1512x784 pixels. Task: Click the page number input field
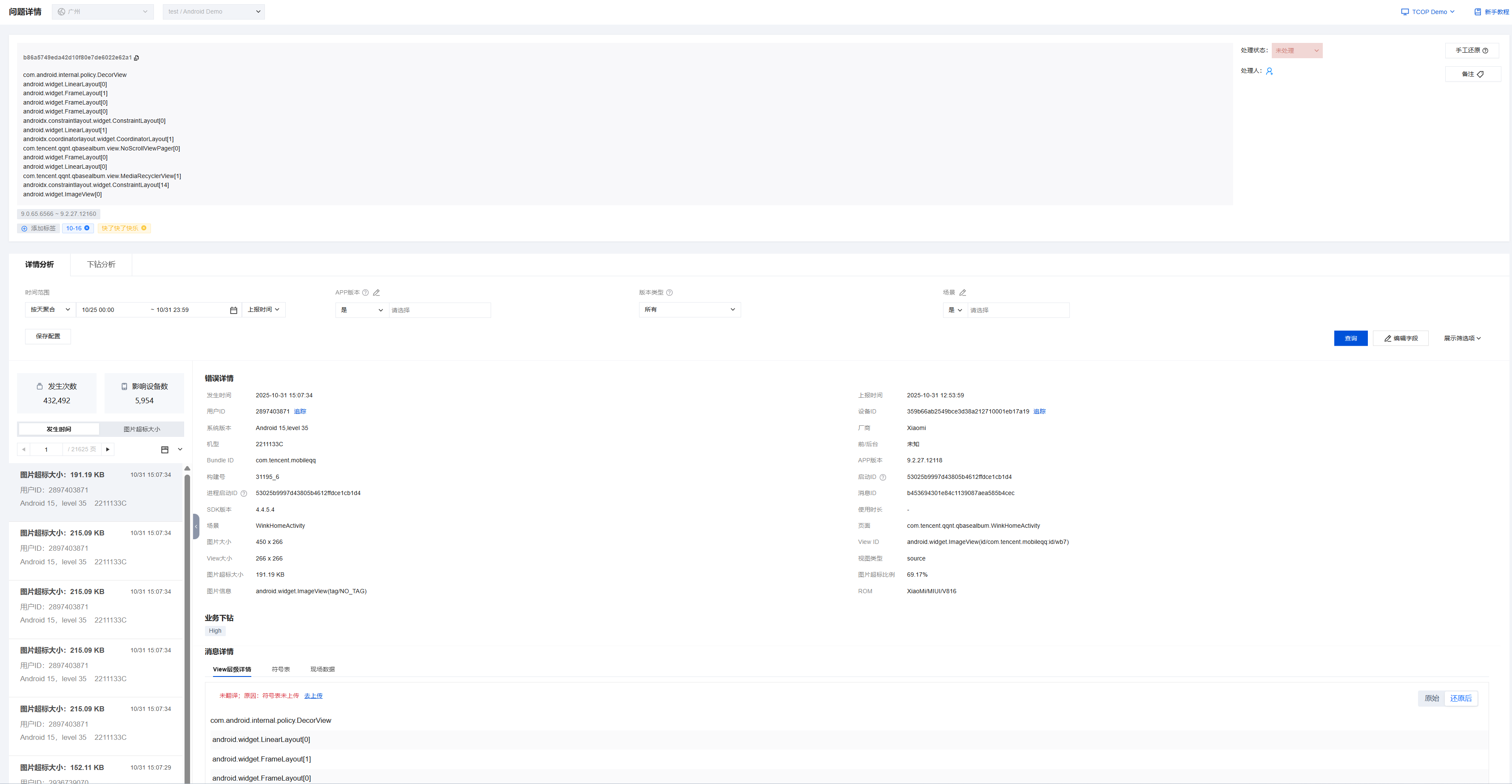(x=46, y=449)
